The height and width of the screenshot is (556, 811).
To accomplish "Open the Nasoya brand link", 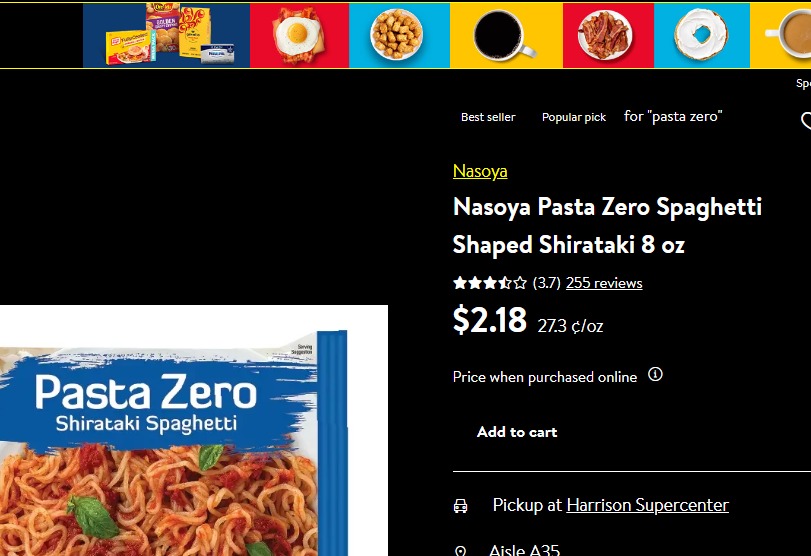I will coord(480,171).
